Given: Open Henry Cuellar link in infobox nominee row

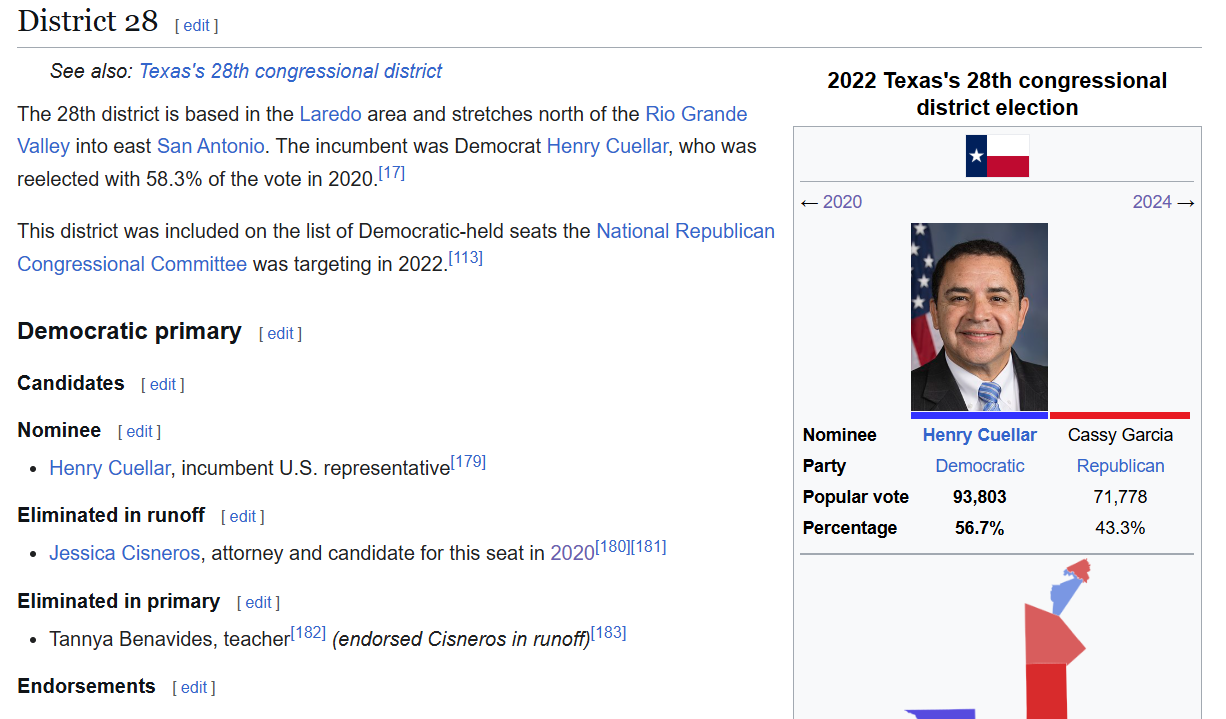Looking at the screenshot, I should [x=980, y=435].
